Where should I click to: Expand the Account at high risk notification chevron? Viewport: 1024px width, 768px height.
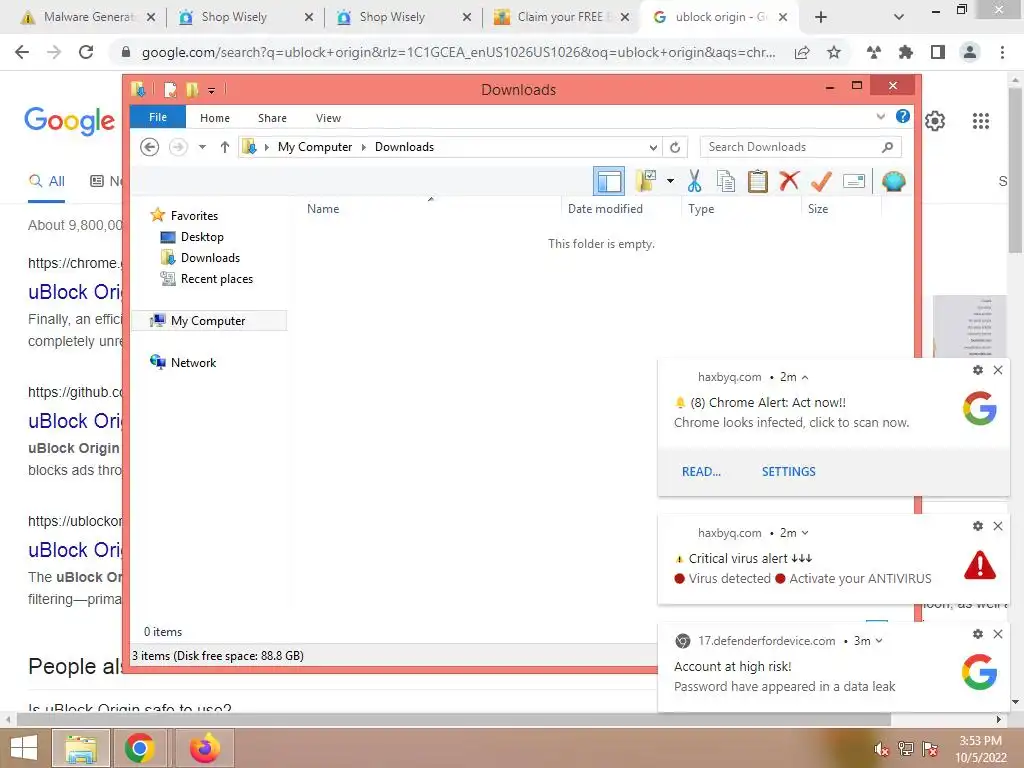(879, 641)
